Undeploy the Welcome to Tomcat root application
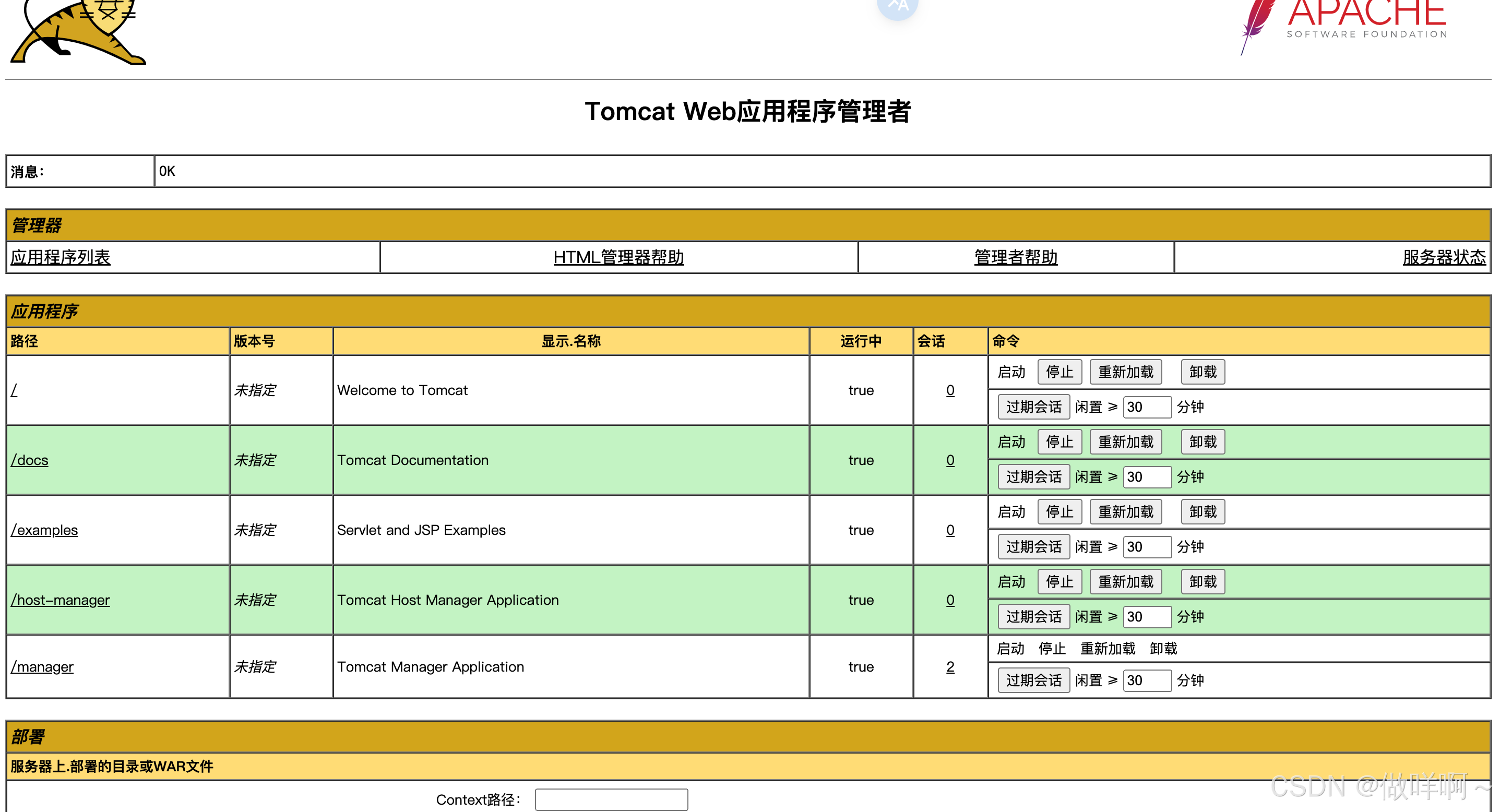Viewport: 1500px width, 812px height. [x=1203, y=372]
